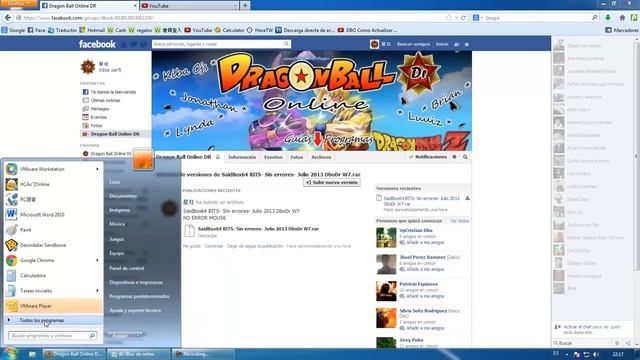
Task: Reload the current page
Action: pyautogui.click(x=463, y=18)
